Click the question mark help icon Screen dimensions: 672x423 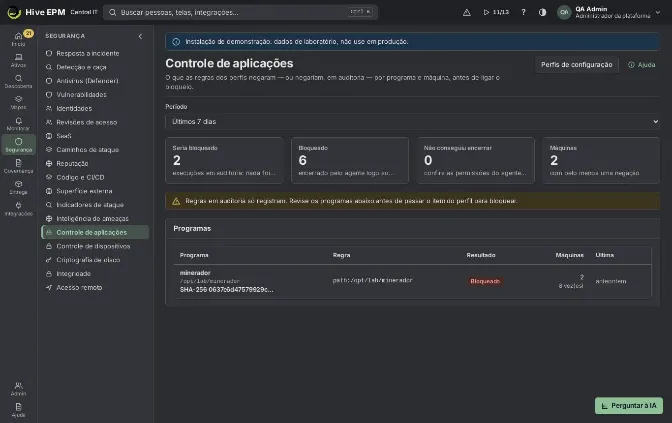coord(523,12)
